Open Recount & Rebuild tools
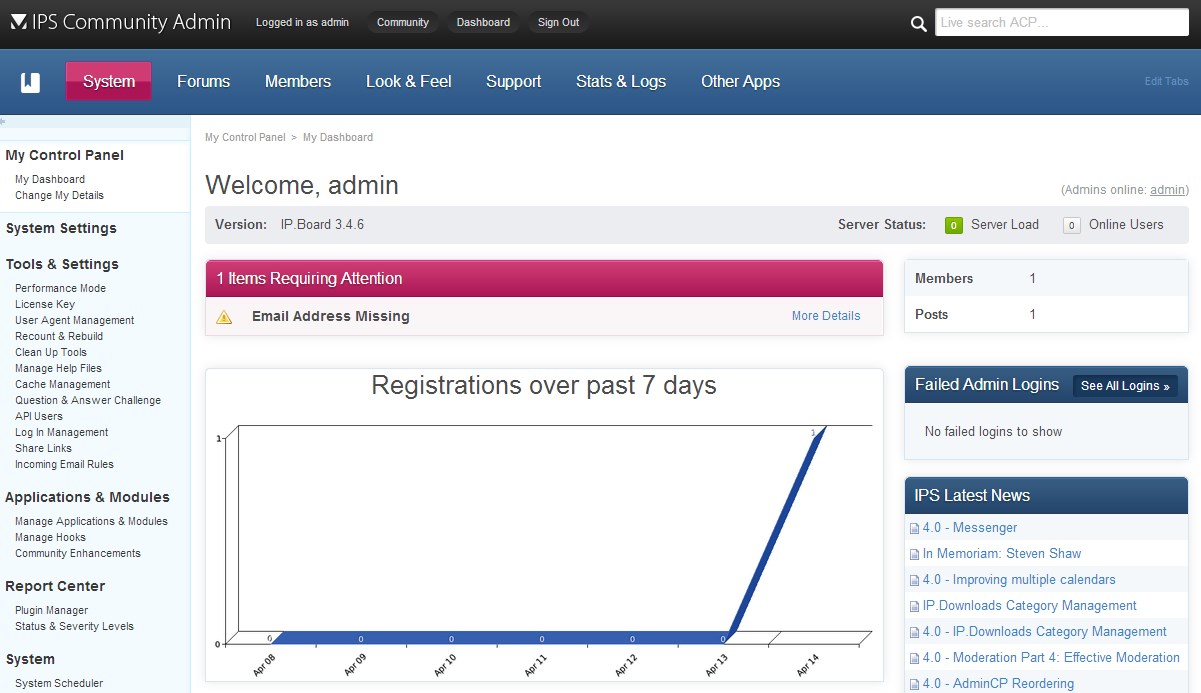 [59, 337]
